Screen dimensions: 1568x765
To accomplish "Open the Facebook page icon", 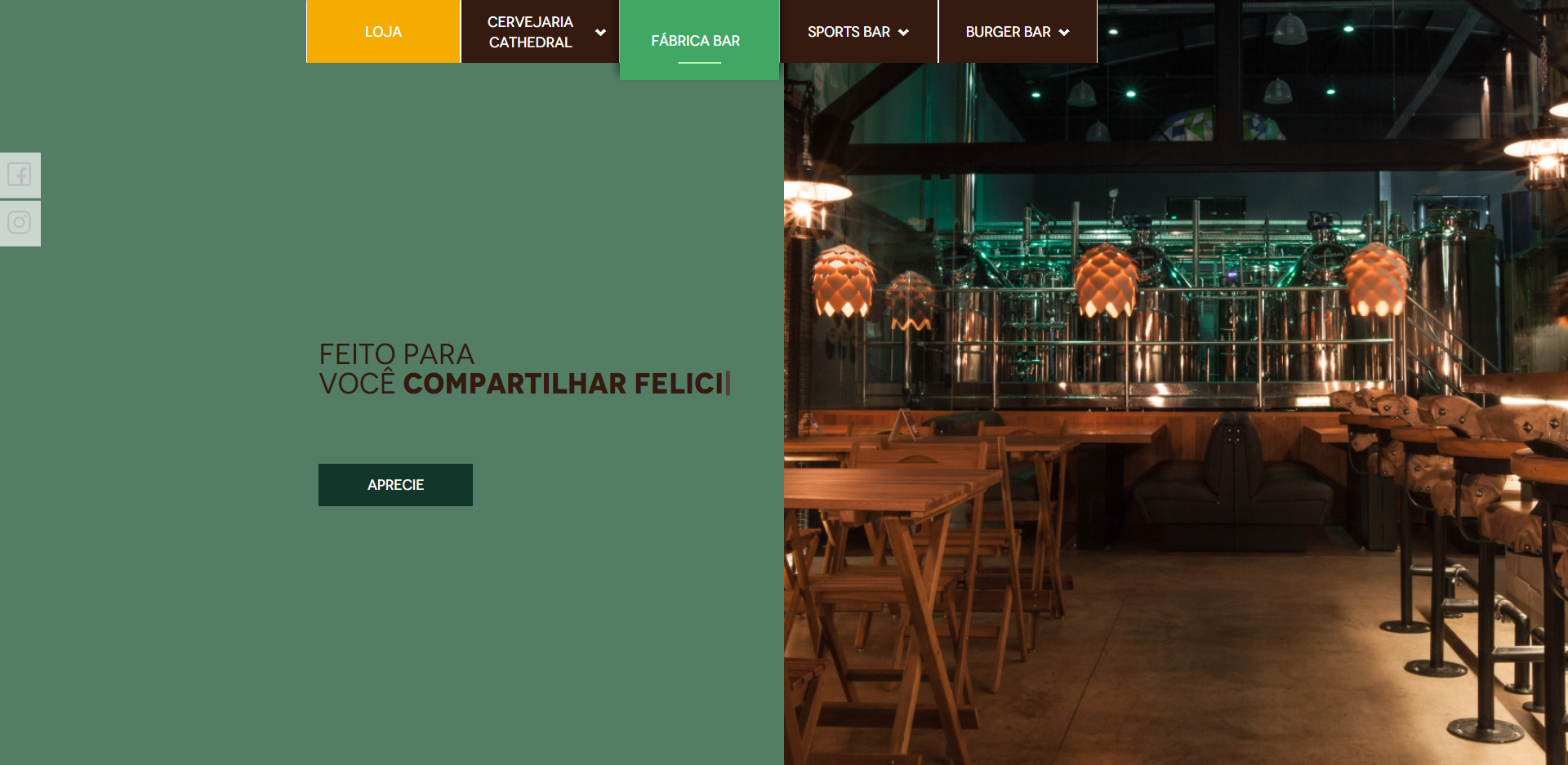I will (20, 175).
